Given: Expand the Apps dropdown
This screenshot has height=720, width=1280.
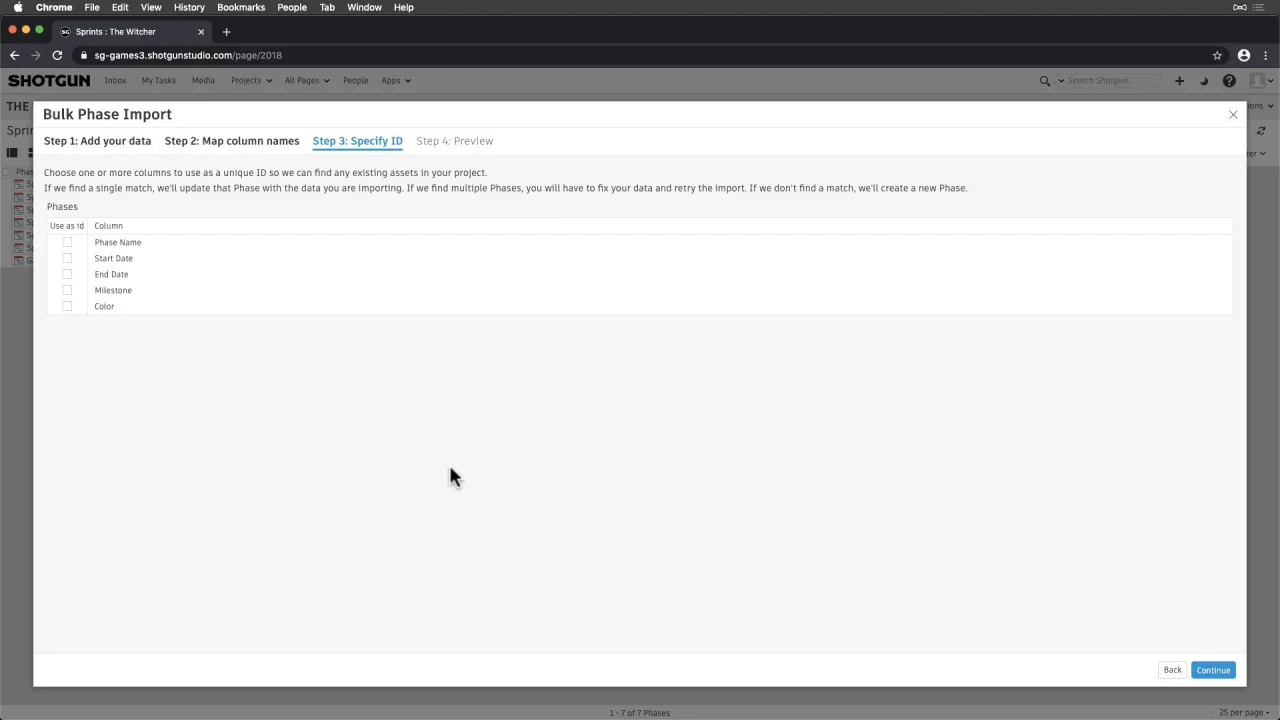Looking at the screenshot, I should tap(396, 81).
